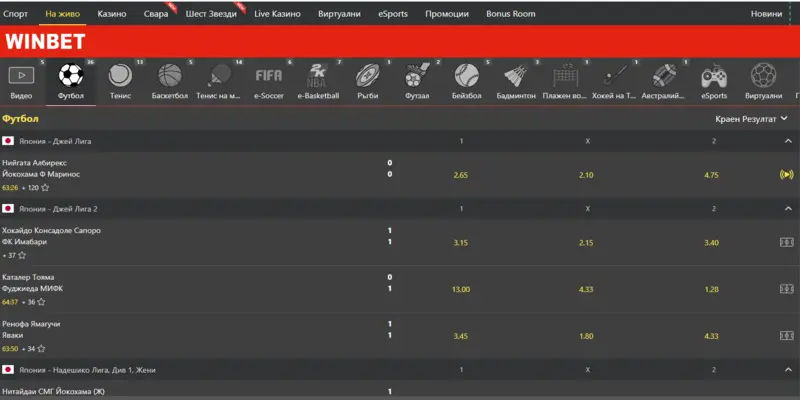This screenshot has width=800, height=400.
Task: Bet on Йокохама Ф Маринос at 4.75
Action: 711,175
